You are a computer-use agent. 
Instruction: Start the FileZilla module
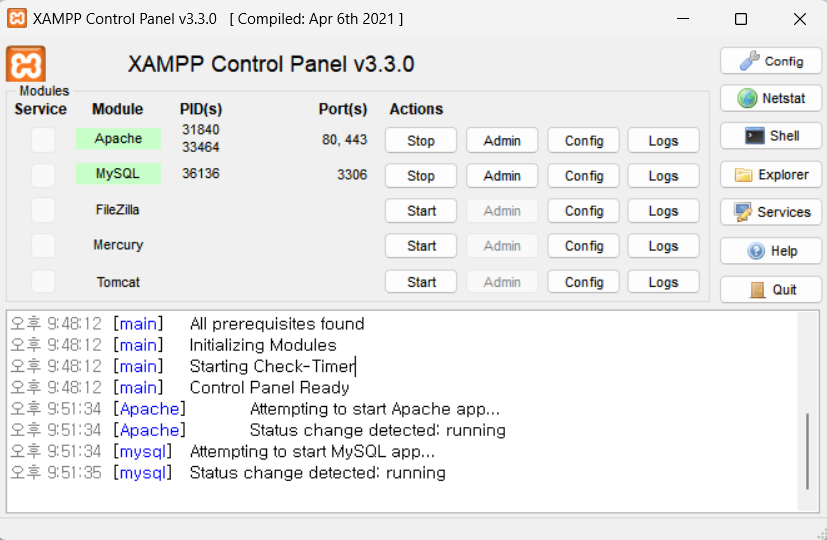(x=420, y=211)
